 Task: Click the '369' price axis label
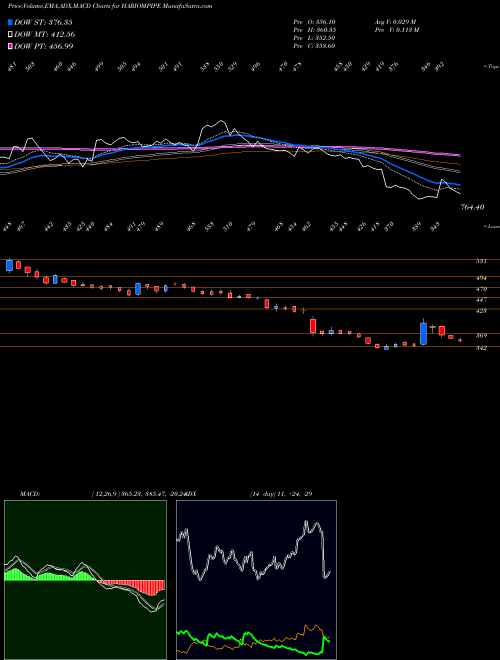click(481, 336)
